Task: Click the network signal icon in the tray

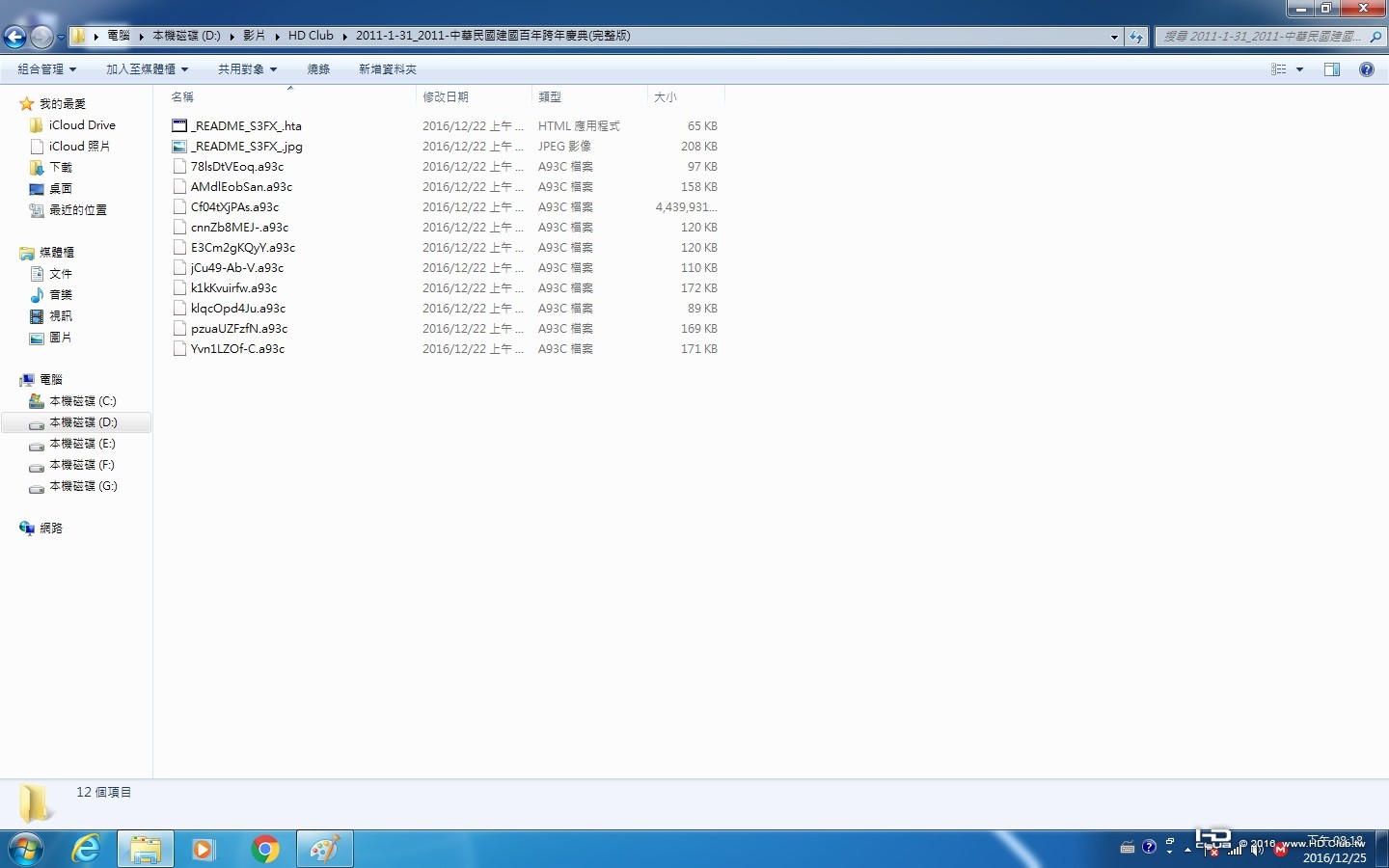Action: 1235,850
